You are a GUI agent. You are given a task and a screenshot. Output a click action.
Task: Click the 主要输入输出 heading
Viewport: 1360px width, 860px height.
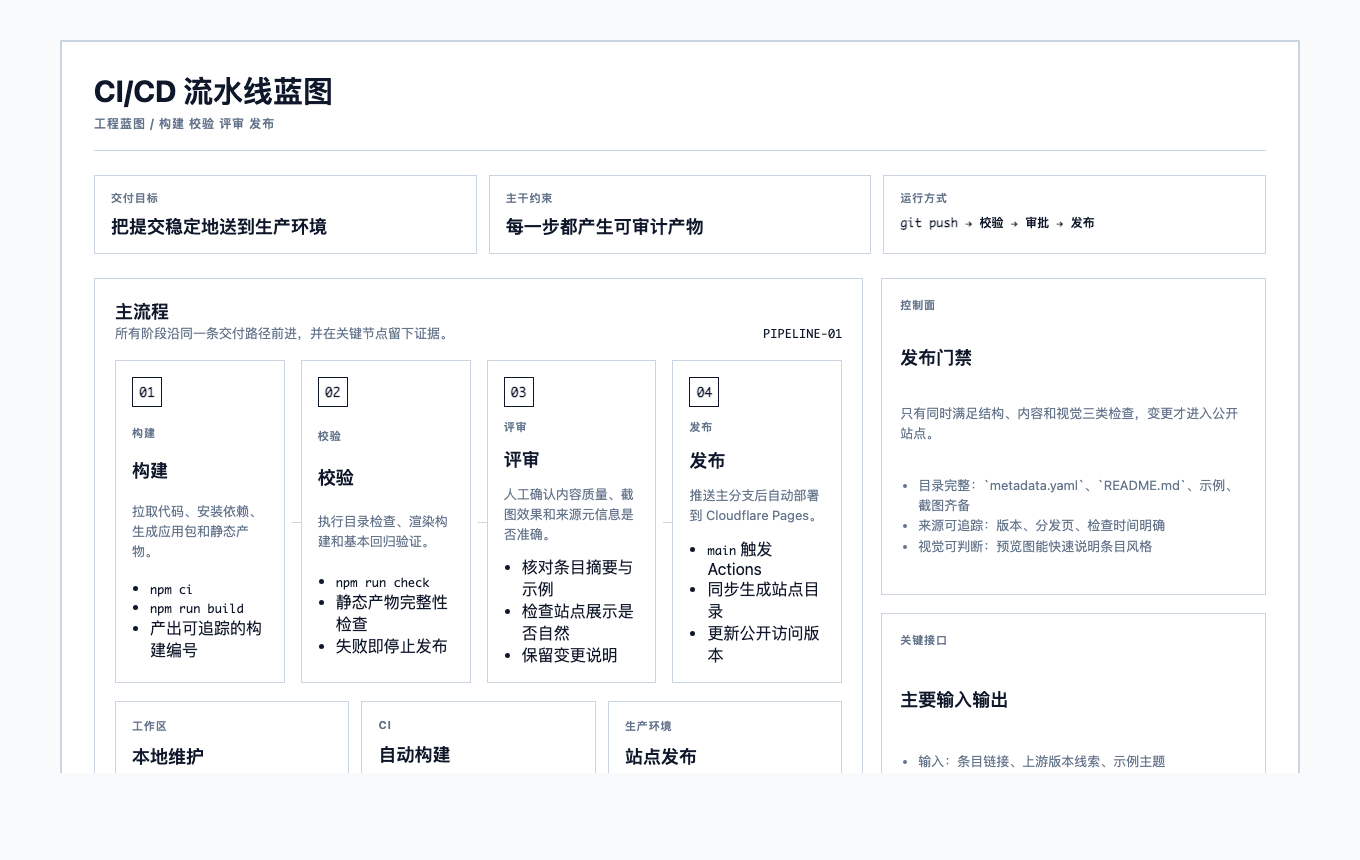pos(954,700)
